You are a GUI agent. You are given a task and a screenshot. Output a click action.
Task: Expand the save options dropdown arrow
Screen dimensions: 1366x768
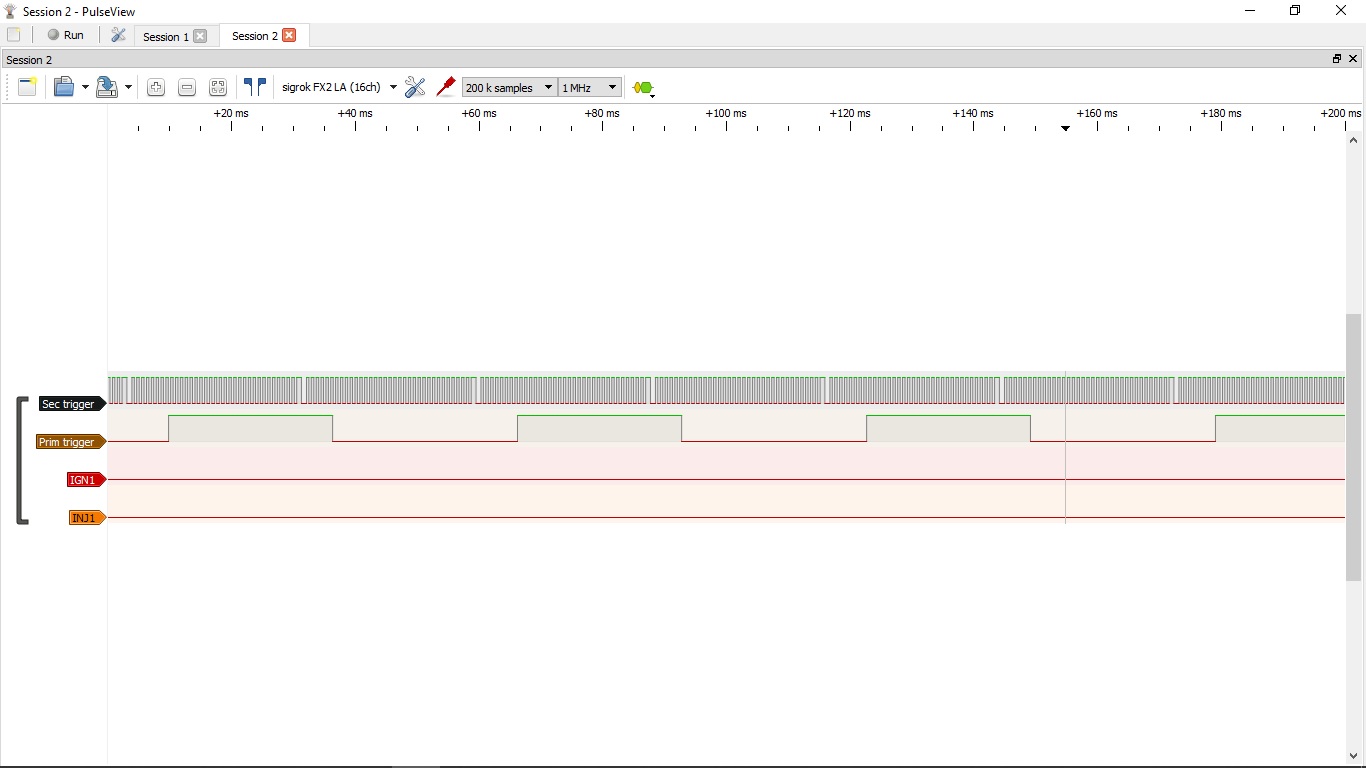(128, 88)
